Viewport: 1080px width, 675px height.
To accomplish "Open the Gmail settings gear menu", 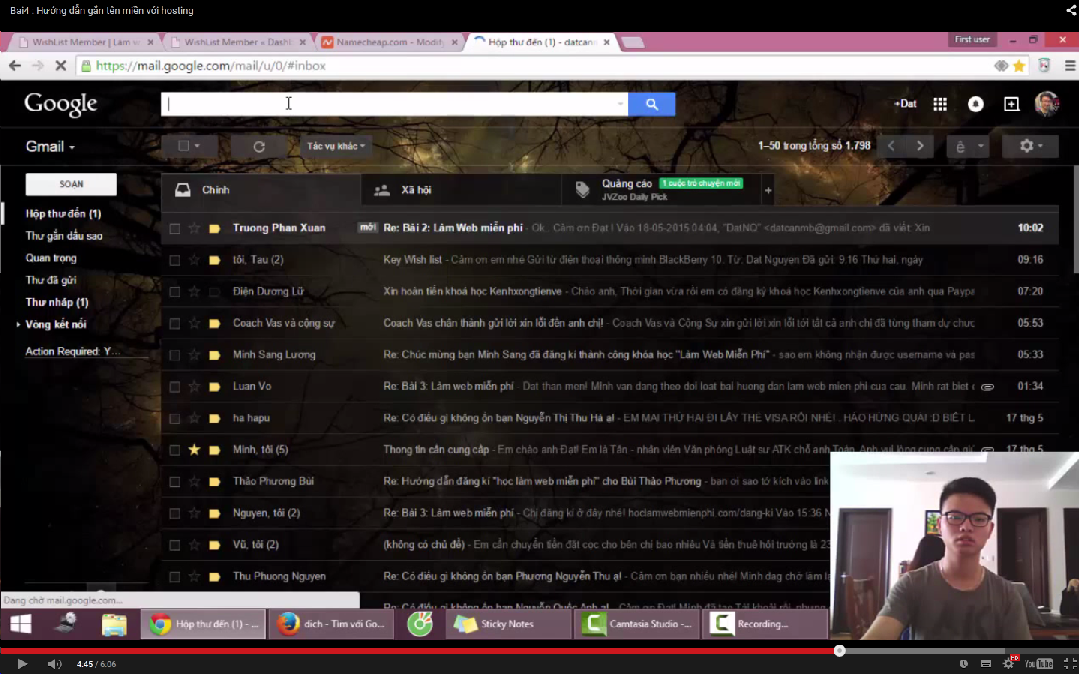I will click(x=1030, y=146).
